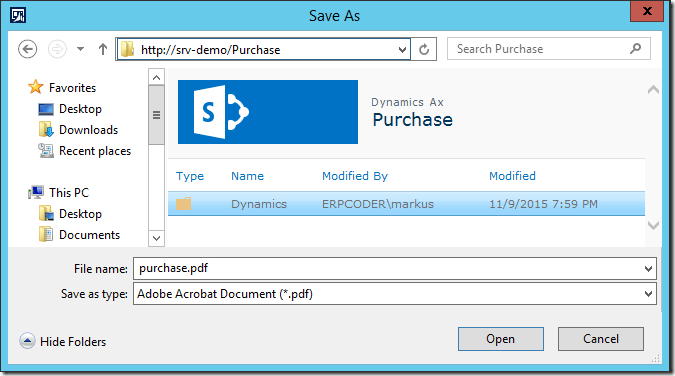Expand the address bar history dropdown
This screenshot has width=675, height=376.
pos(403,50)
